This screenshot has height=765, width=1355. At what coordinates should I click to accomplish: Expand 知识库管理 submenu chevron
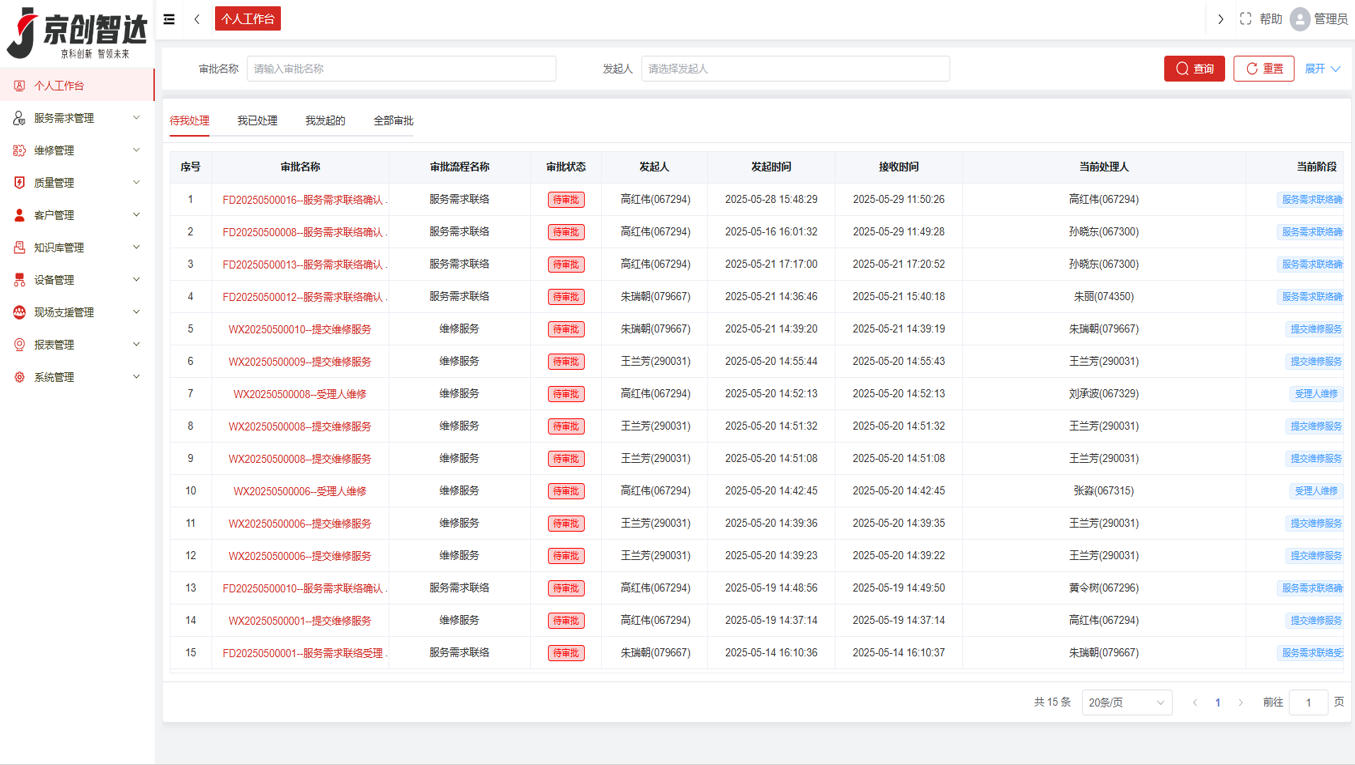[x=136, y=247]
